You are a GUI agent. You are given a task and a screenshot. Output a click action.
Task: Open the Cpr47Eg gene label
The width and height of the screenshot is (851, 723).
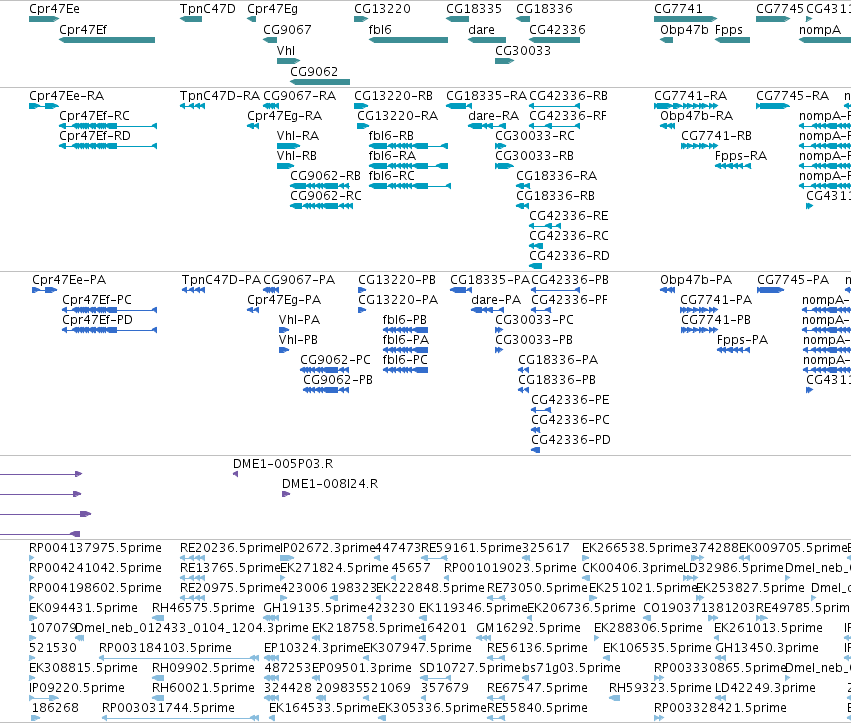pyautogui.click(x=272, y=9)
